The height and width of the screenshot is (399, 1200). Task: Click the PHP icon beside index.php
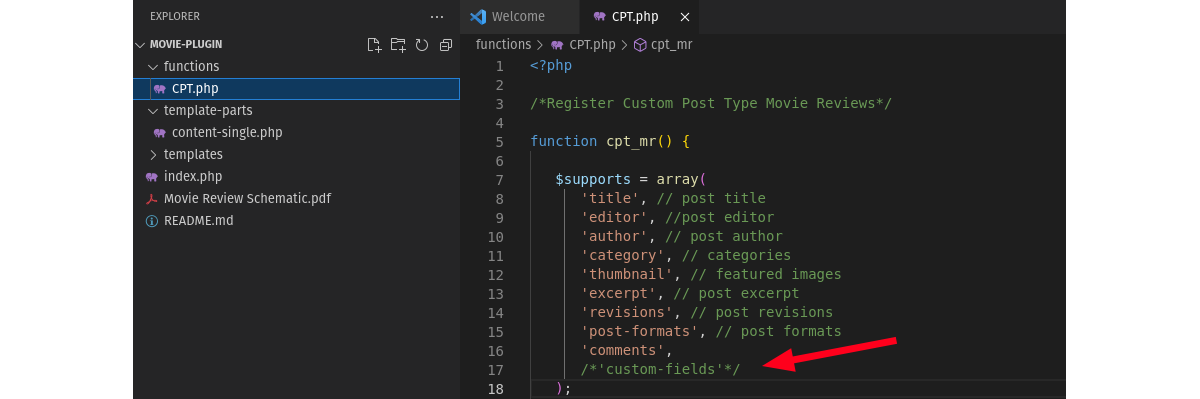(x=152, y=177)
